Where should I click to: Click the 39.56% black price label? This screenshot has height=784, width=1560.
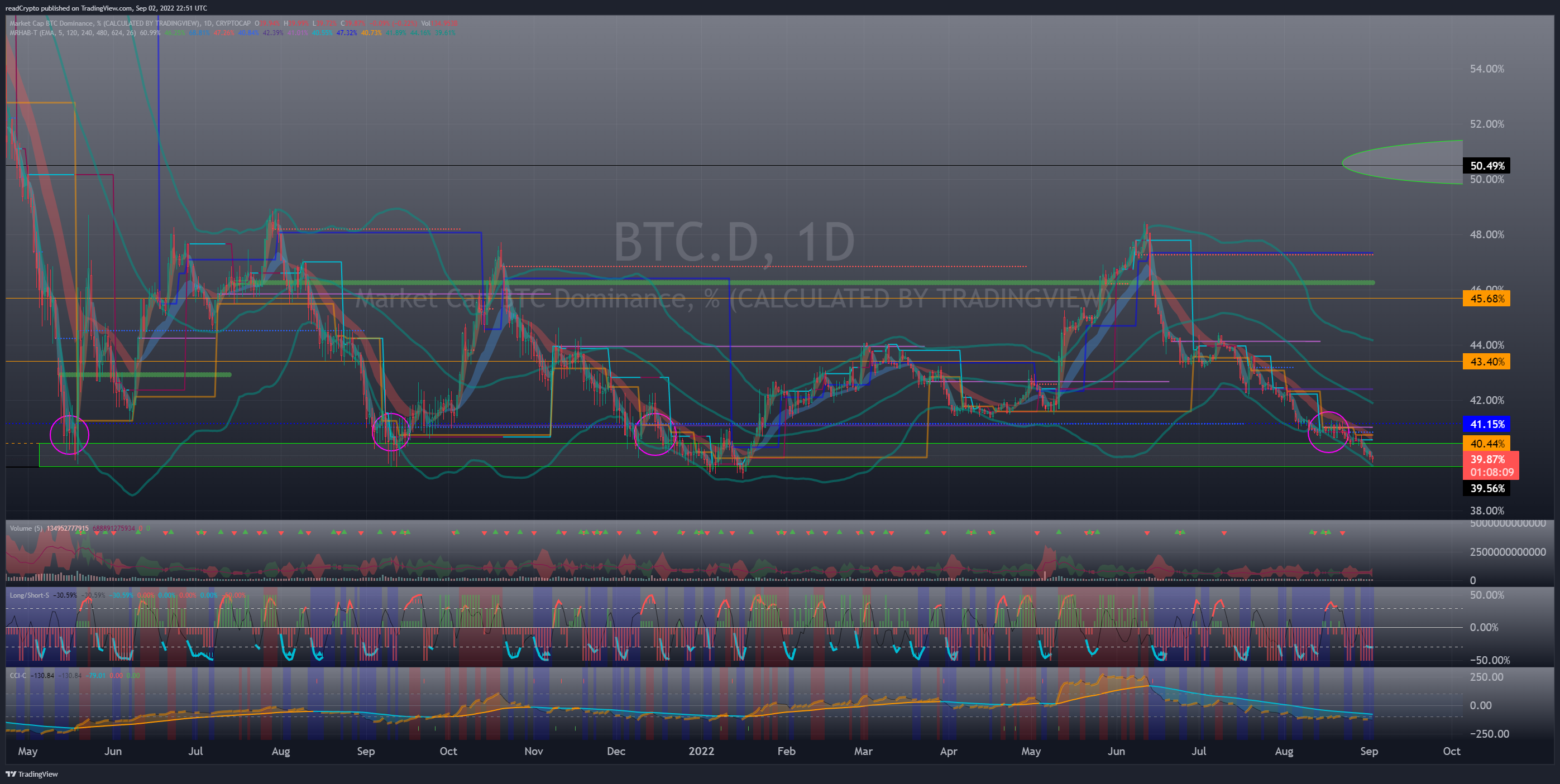tap(1487, 489)
